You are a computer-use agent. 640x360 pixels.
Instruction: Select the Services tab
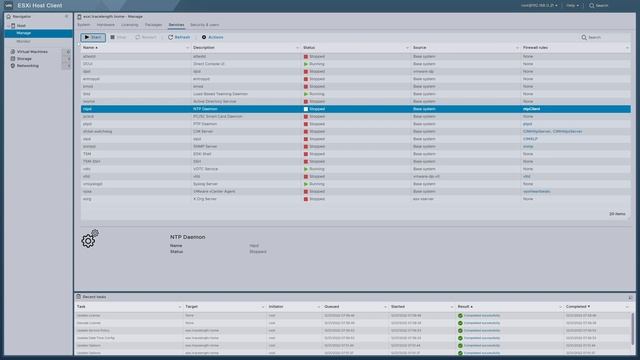coord(176,25)
